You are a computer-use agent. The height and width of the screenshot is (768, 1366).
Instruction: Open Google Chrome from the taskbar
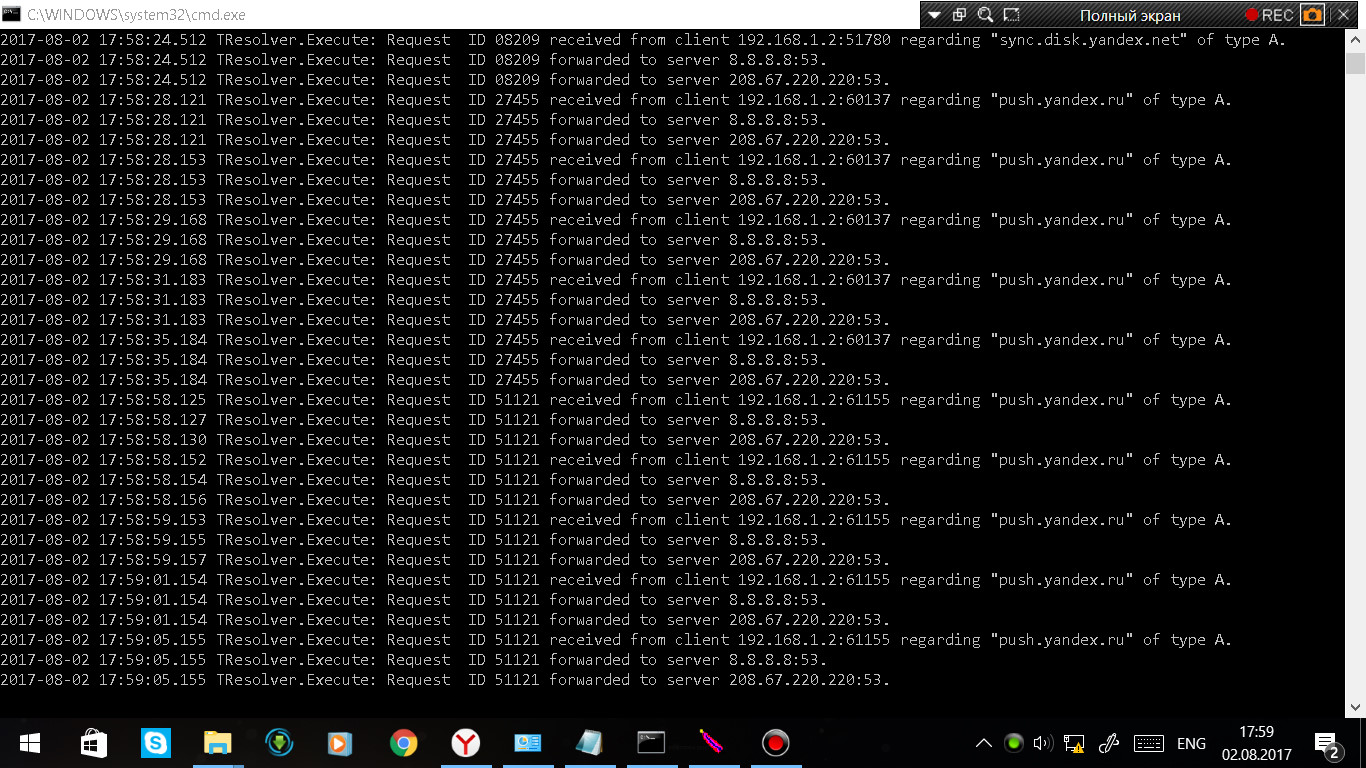pyautogui.click(x=404, y=743)
